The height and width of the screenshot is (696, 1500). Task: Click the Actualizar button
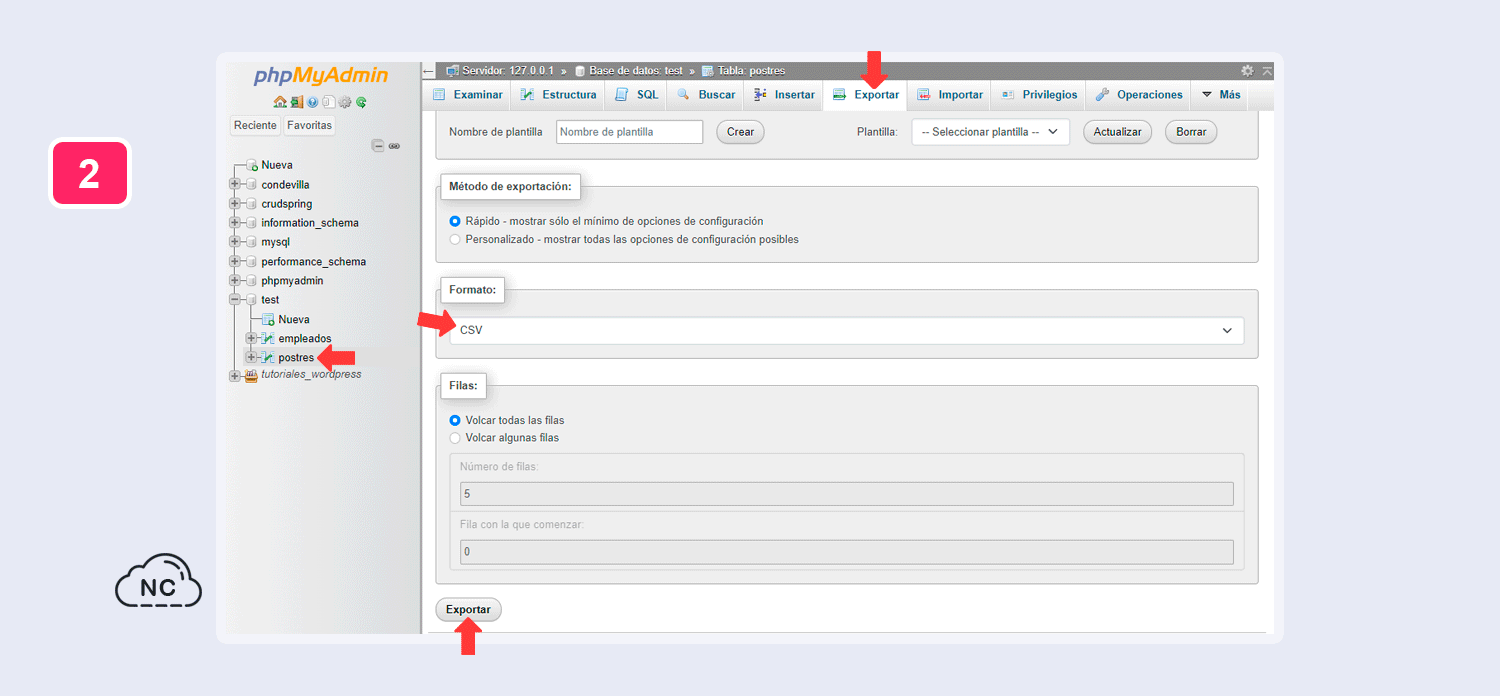[x=1118, y=132]
